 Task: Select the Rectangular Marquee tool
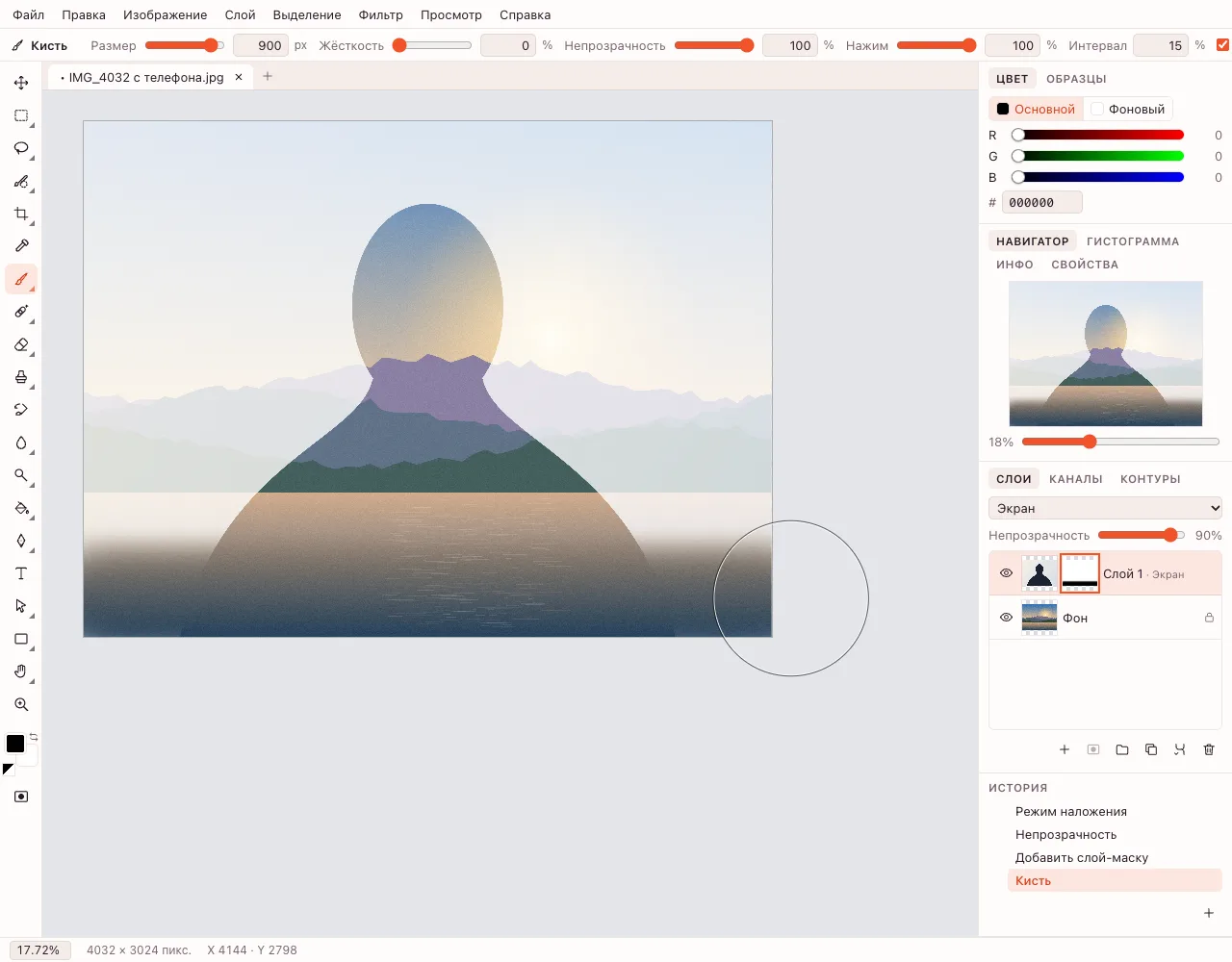pos(21,115)
